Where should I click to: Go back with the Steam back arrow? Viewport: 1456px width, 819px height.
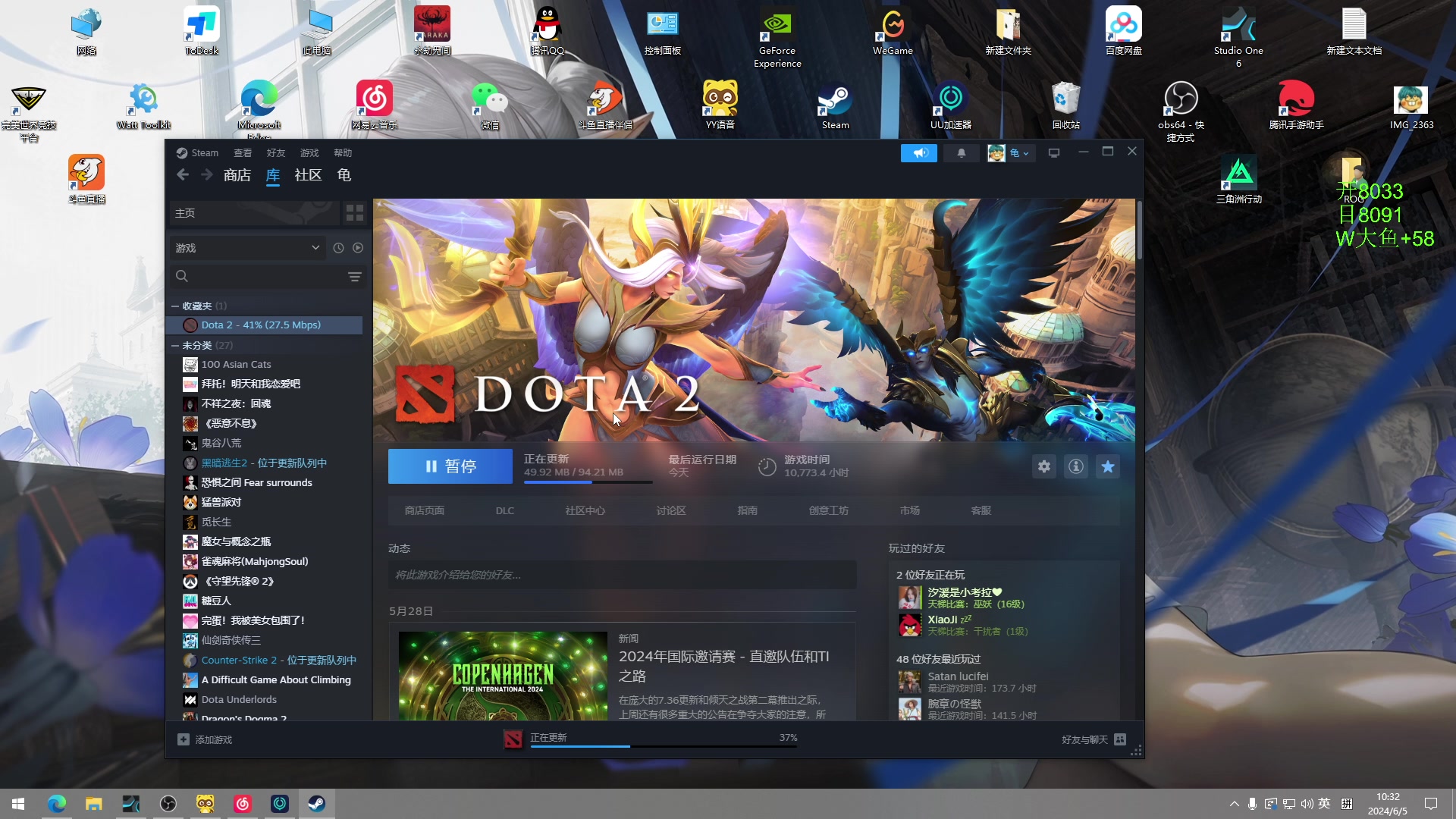(183, 175)
